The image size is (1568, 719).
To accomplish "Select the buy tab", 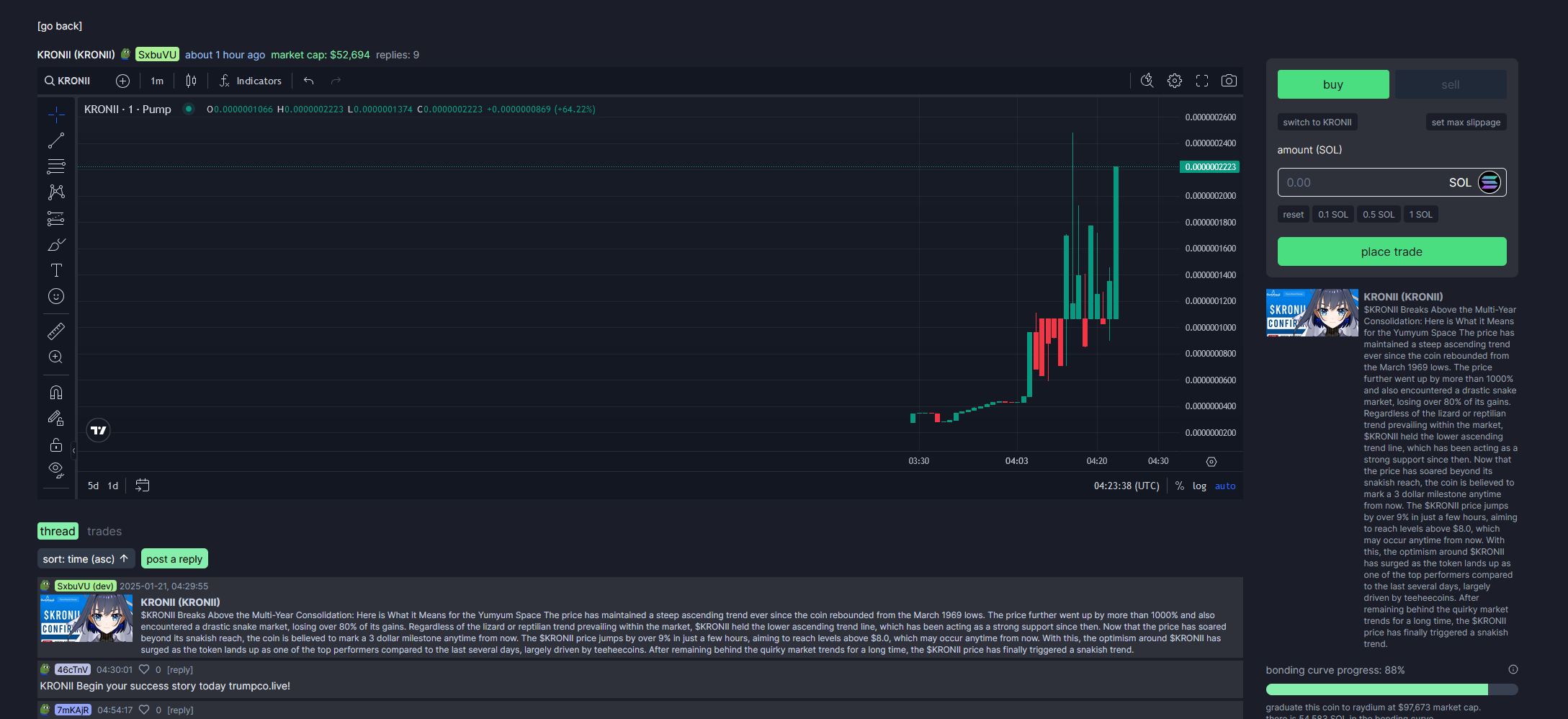I will pos(1333,84).
